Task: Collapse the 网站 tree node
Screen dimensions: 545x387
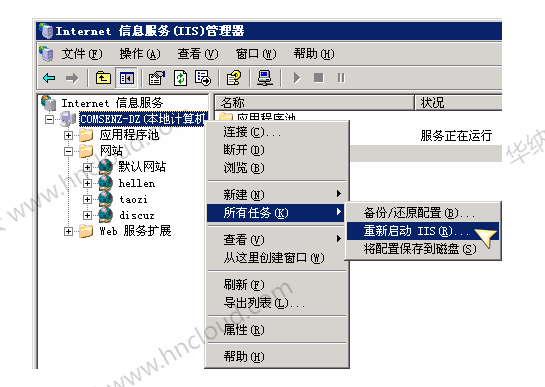Action: [x=68, y=151]
